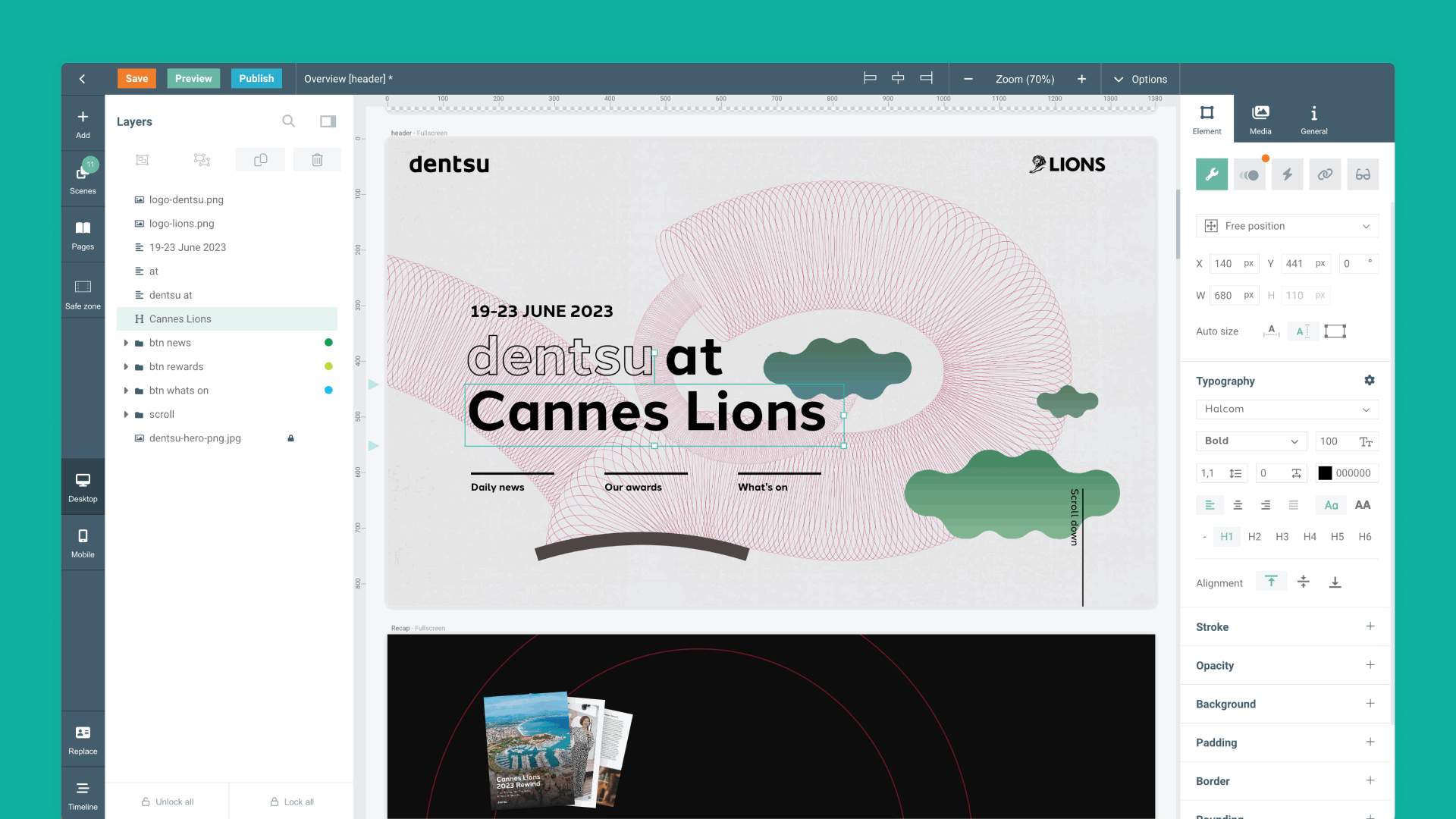Screen dimensions: 1456x819
Task: Switch to the General tab
Action: point(1313,118)
